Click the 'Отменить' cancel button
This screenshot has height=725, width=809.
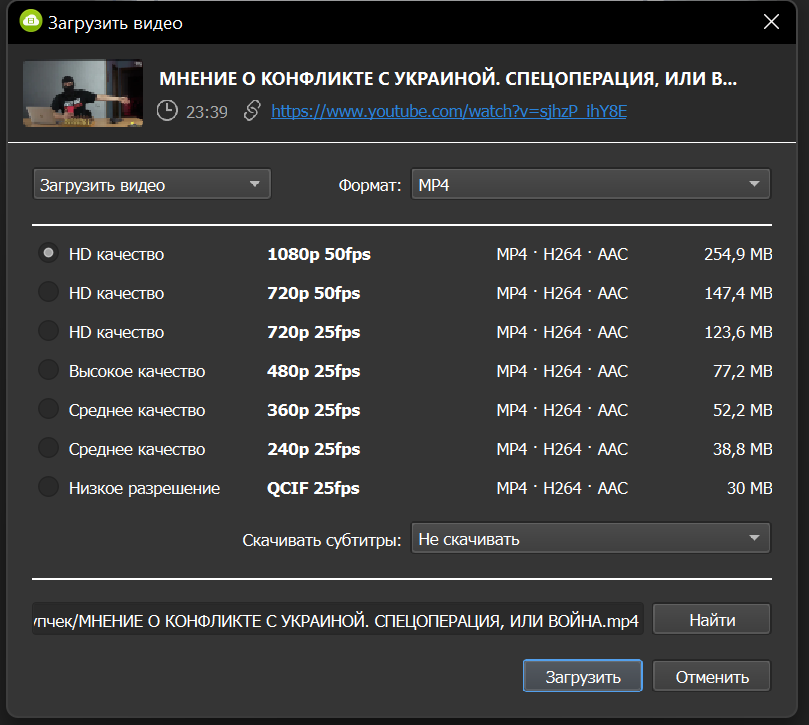click(711, 676)
